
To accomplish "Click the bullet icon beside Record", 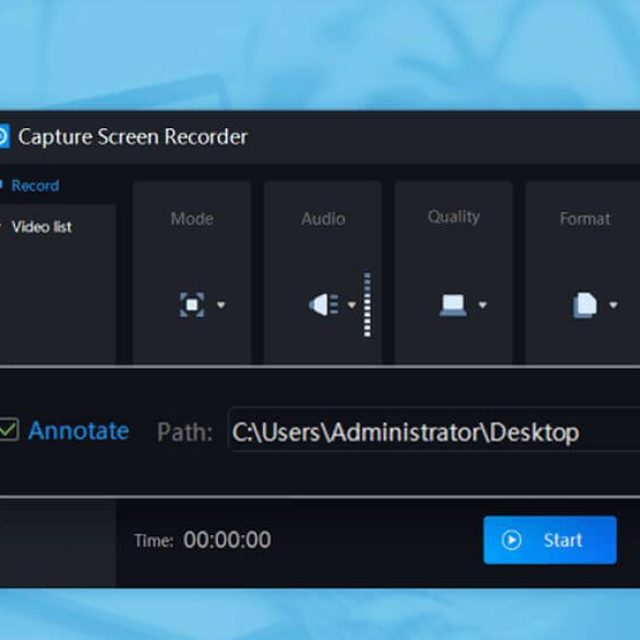I will pyautogui.click(x=2, y=186).
